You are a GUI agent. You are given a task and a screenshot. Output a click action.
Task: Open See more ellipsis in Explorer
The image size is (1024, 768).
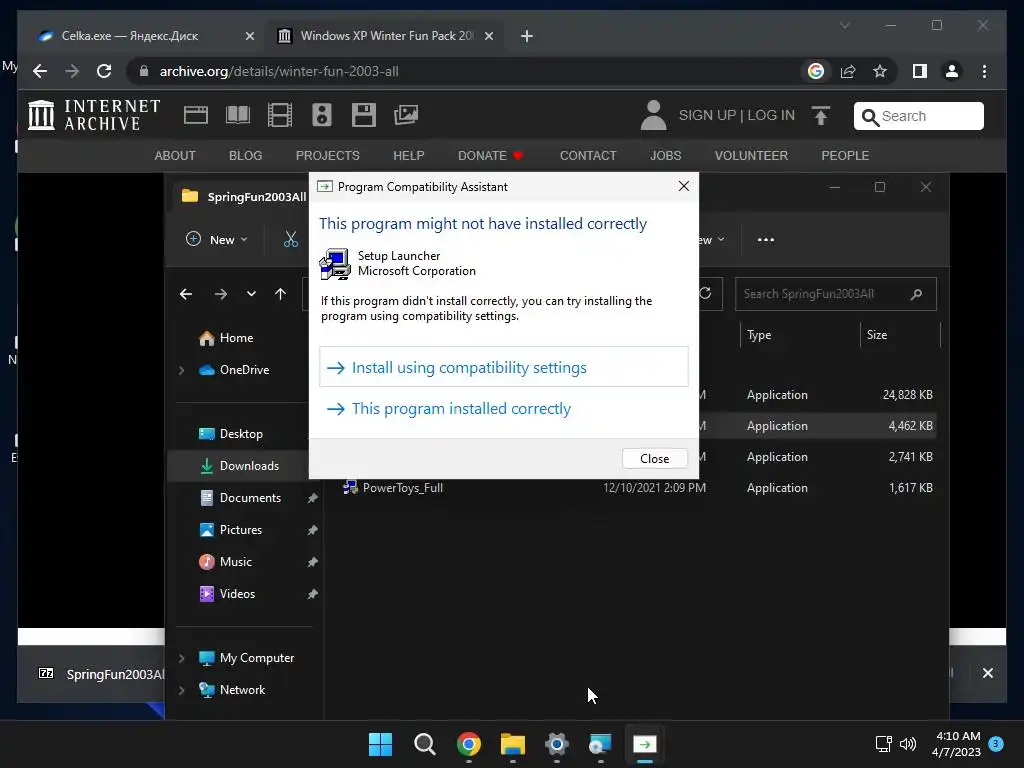[x=765, y=240]
